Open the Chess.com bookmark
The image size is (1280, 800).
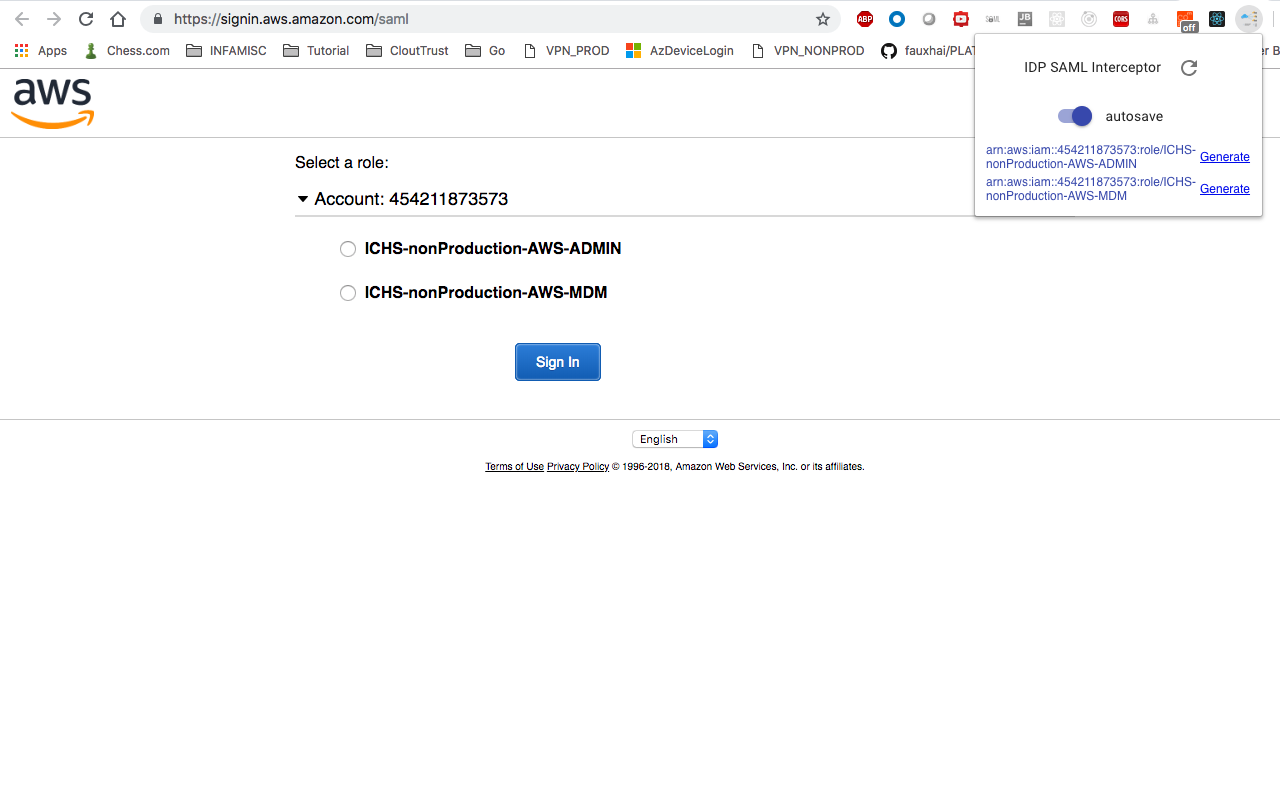[x=126, y=50]
